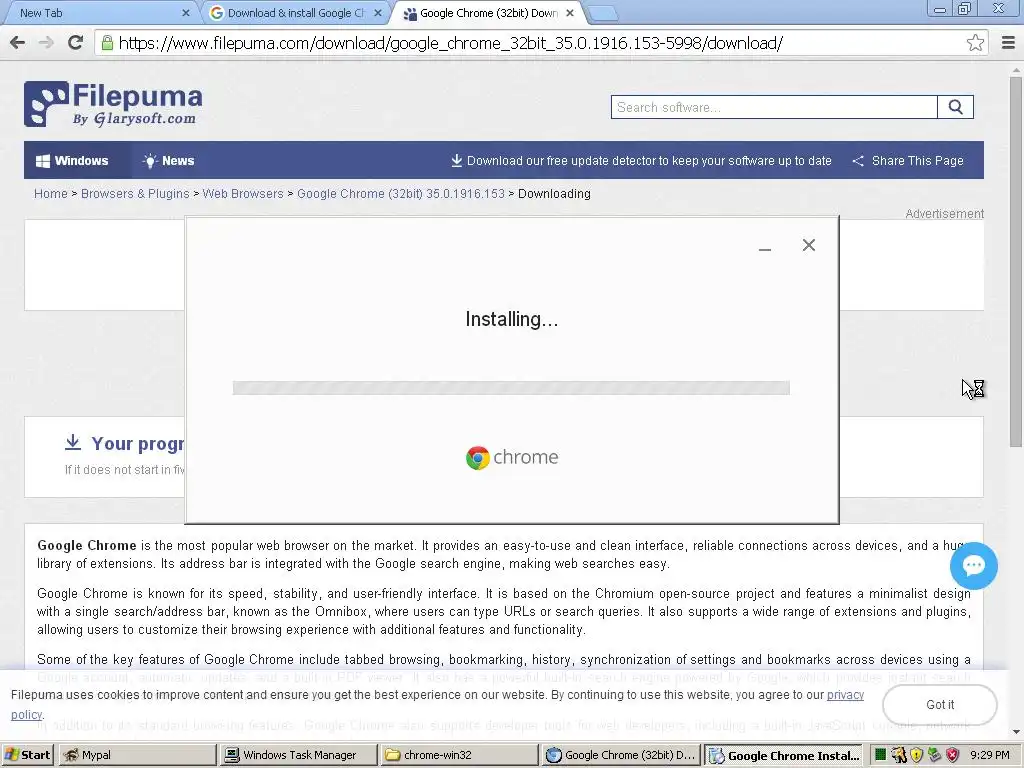This screenshot has width=1024, height=768.
Task: Click the 9:29 PM taskbar clock
Action: point(989,755)
